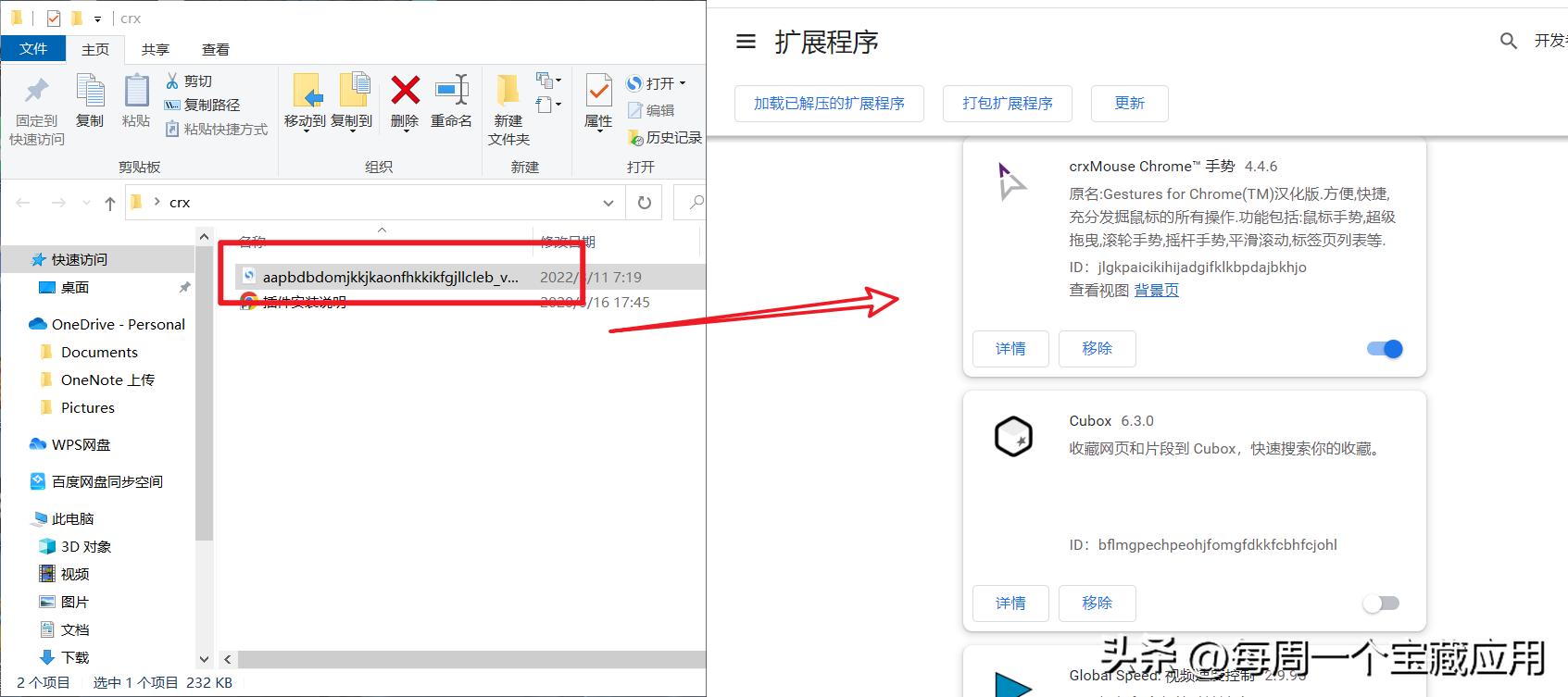Open the crxMouse background page (背景页) link
Screen dimensions: 1568x697
(1157, 291)
